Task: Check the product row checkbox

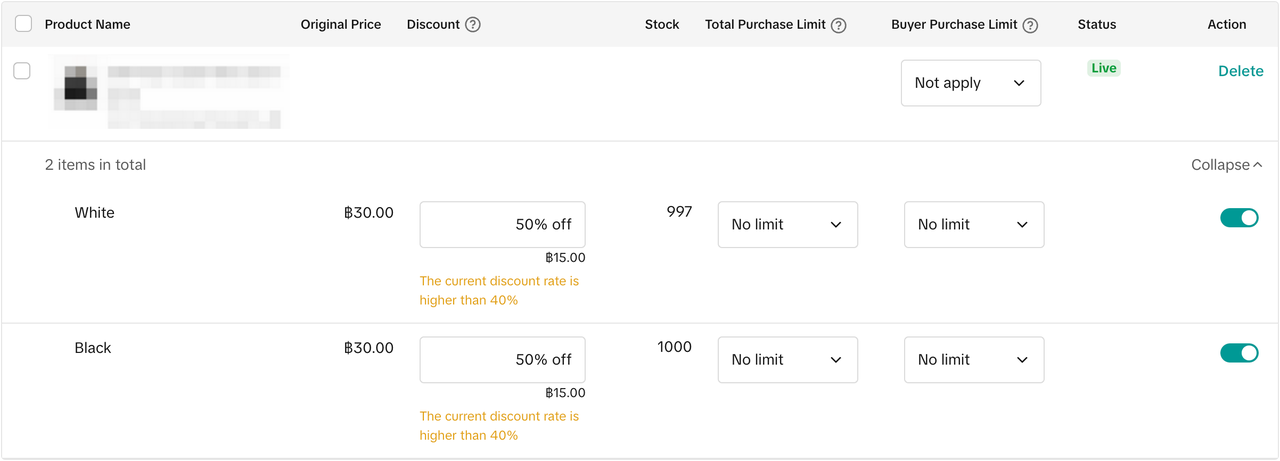Action: (x=22, y=71)
